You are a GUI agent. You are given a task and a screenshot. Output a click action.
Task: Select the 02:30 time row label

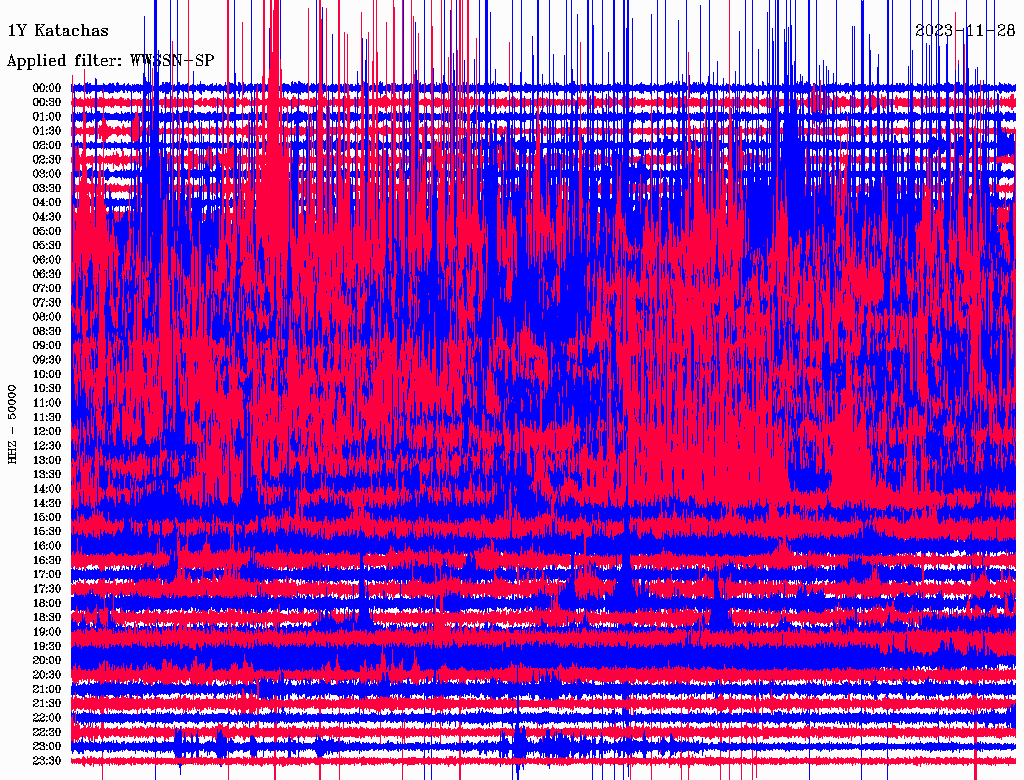[47, 159]
